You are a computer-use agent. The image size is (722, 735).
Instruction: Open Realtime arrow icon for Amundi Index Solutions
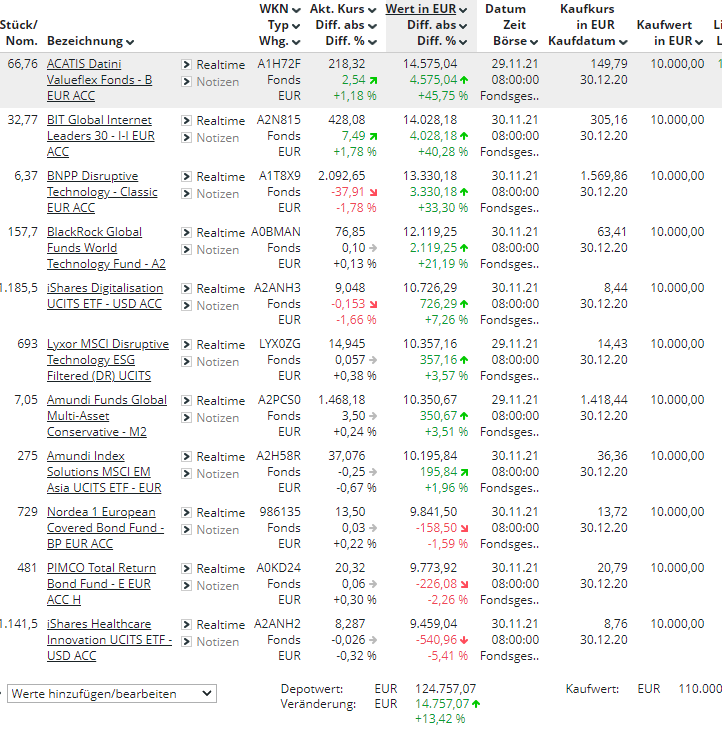pyautogui.click(x=186, y=457)
